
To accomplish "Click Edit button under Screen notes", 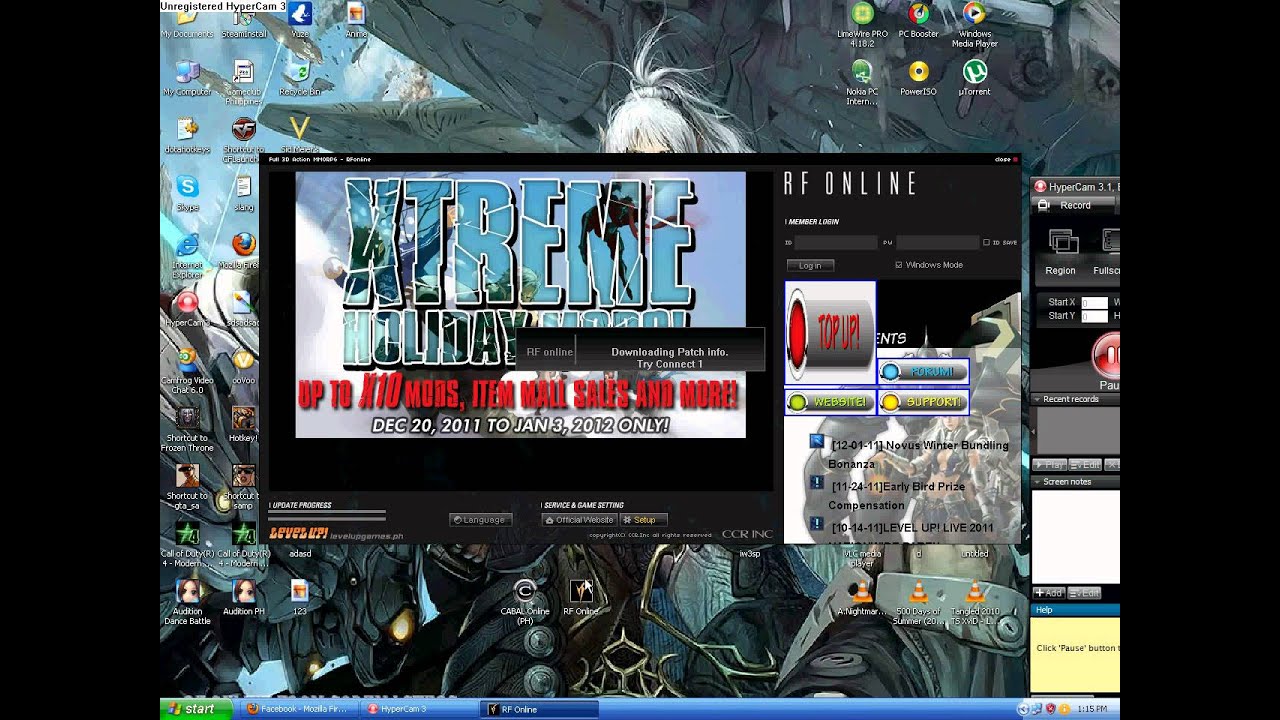I will 1085,593.
